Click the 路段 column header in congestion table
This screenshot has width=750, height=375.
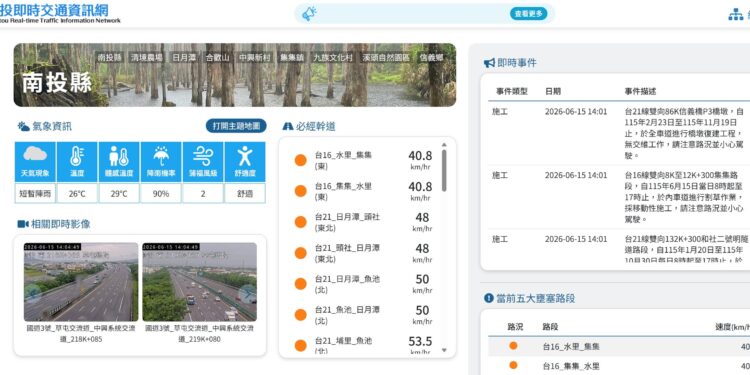(x=550, y=327)
